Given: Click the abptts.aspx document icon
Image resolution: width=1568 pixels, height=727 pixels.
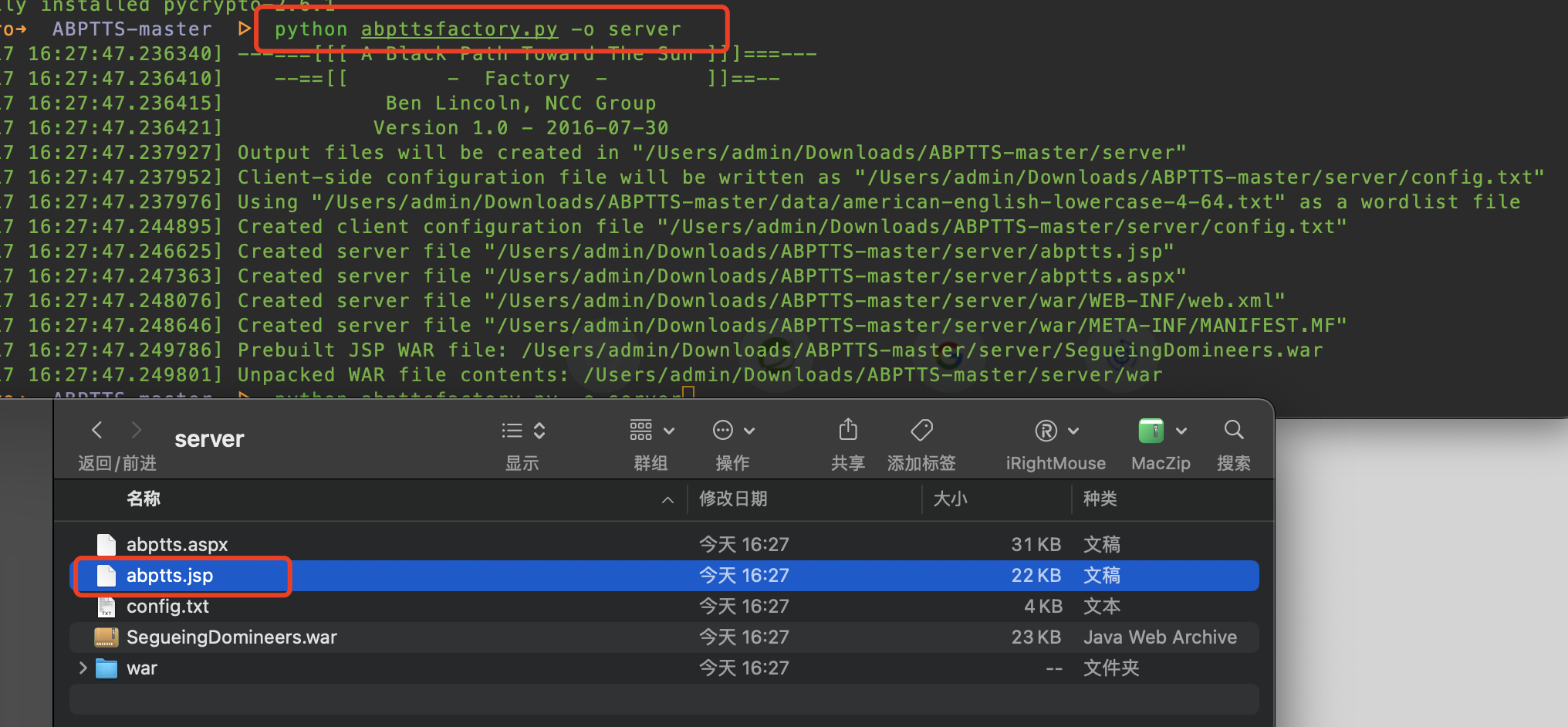Looking at the screenshot, I should click(106, 545).
